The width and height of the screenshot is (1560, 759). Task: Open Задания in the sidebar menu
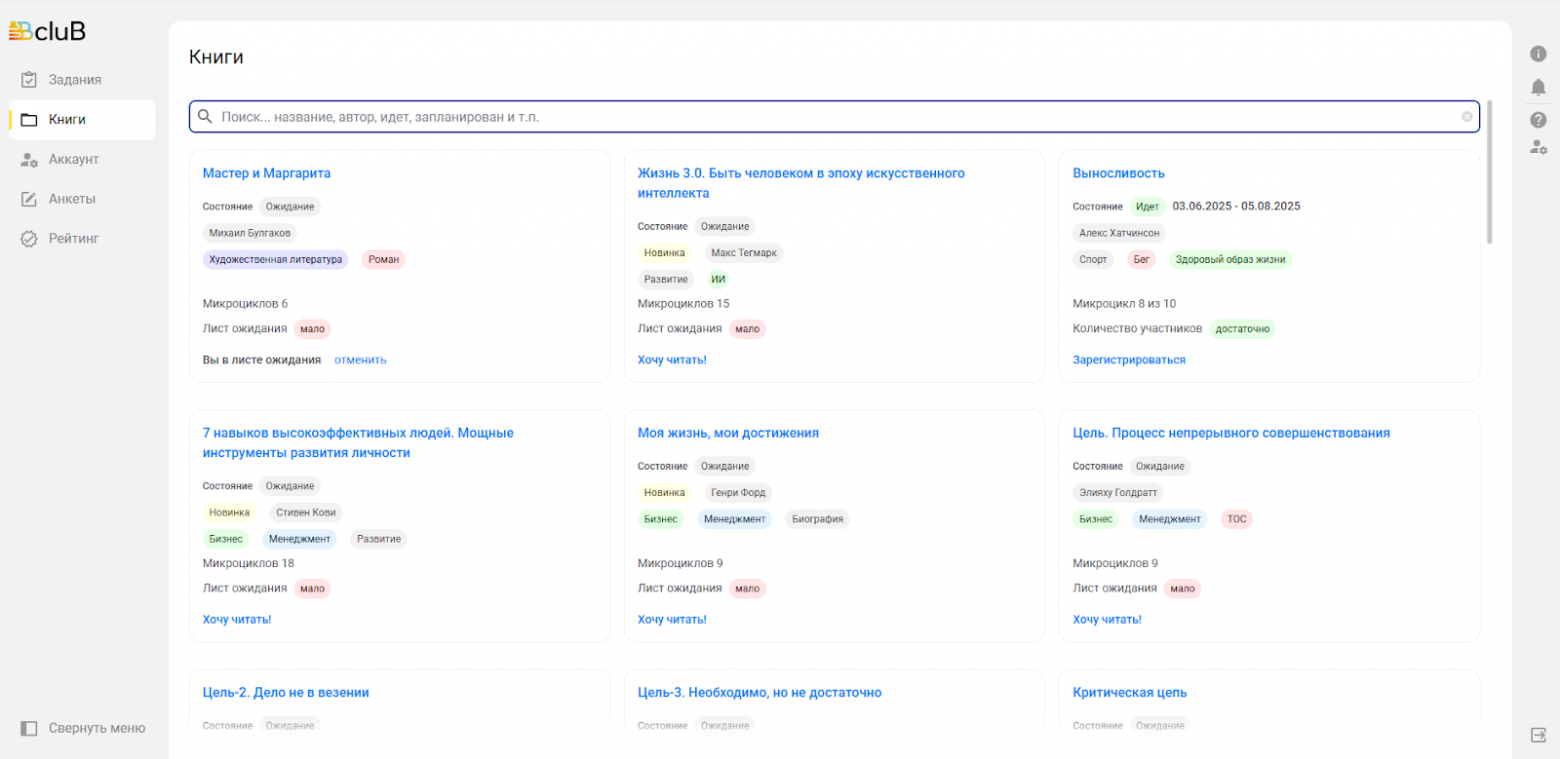(x=75, y=80)
